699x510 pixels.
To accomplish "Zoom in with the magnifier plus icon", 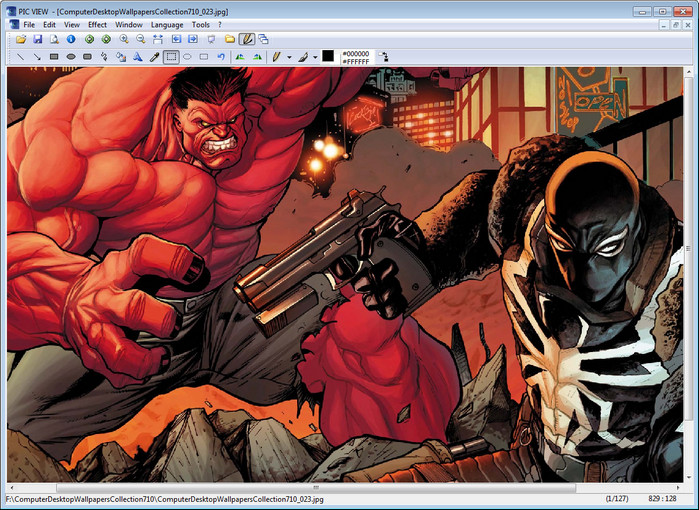I will 124,39.
